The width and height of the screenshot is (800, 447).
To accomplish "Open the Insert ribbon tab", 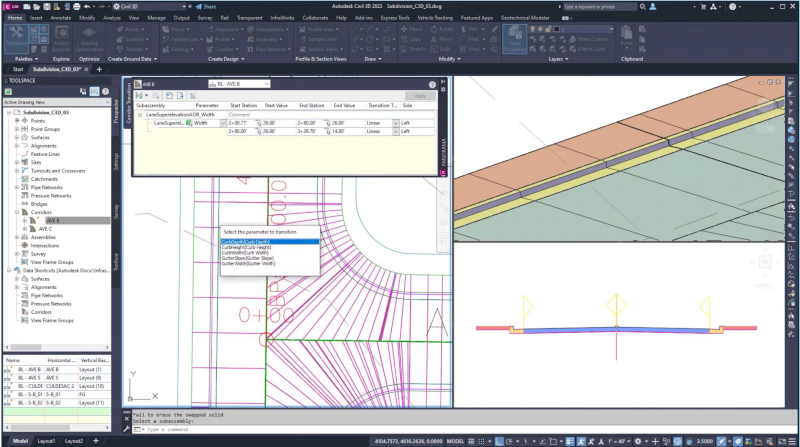I will click(36, 17).
